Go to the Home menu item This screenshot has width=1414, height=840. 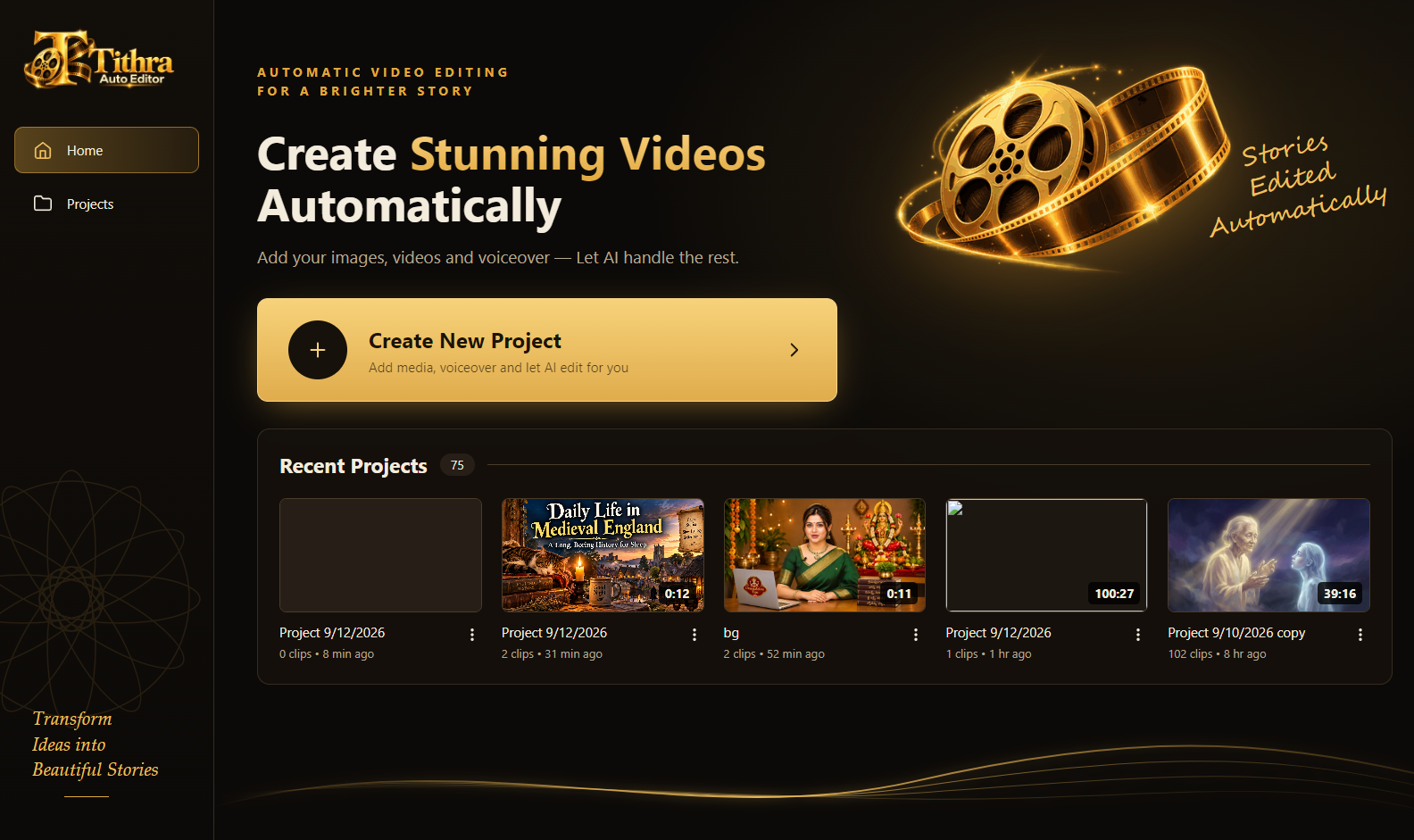tap(106, 150)
